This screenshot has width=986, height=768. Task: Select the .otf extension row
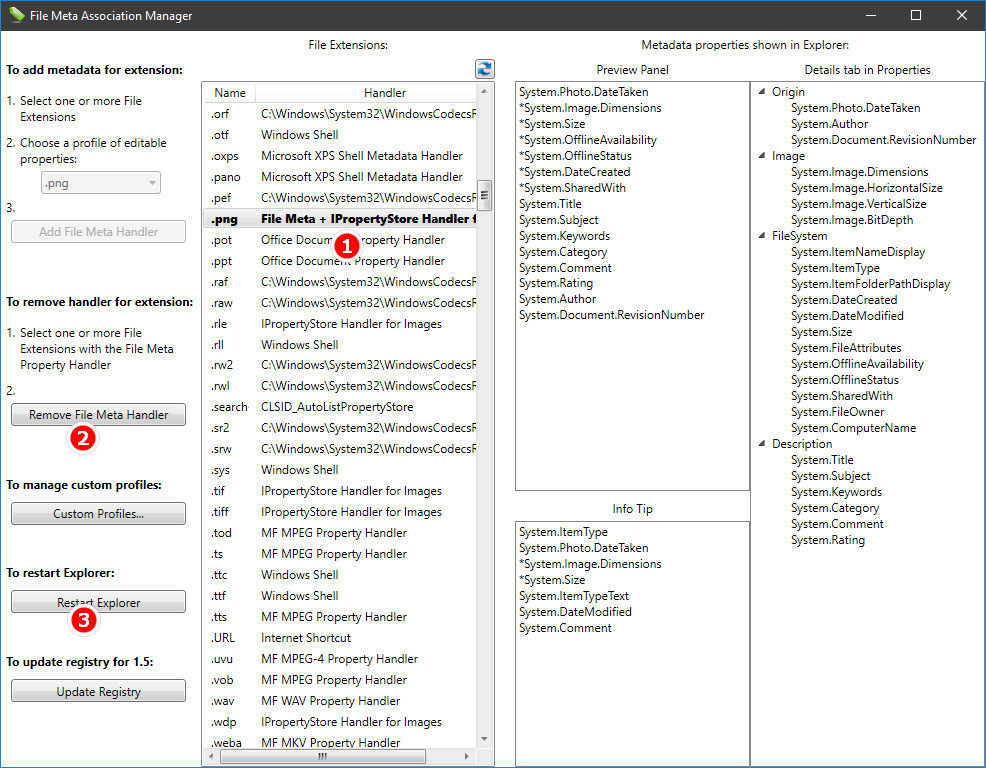click(x=340, y=135)
